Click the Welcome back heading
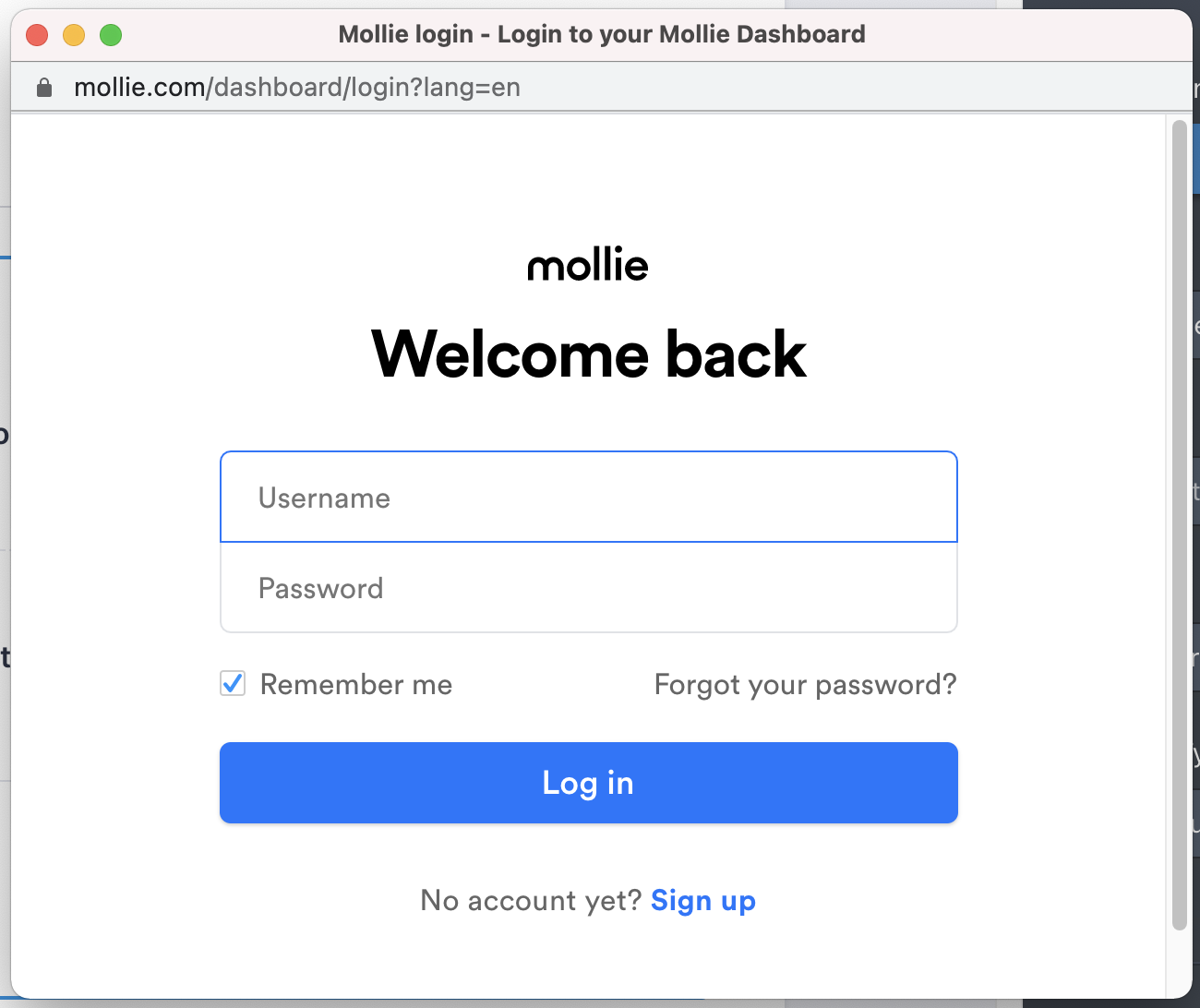The width and height of the screenshot is (1200, 1008). coord(589,354)
